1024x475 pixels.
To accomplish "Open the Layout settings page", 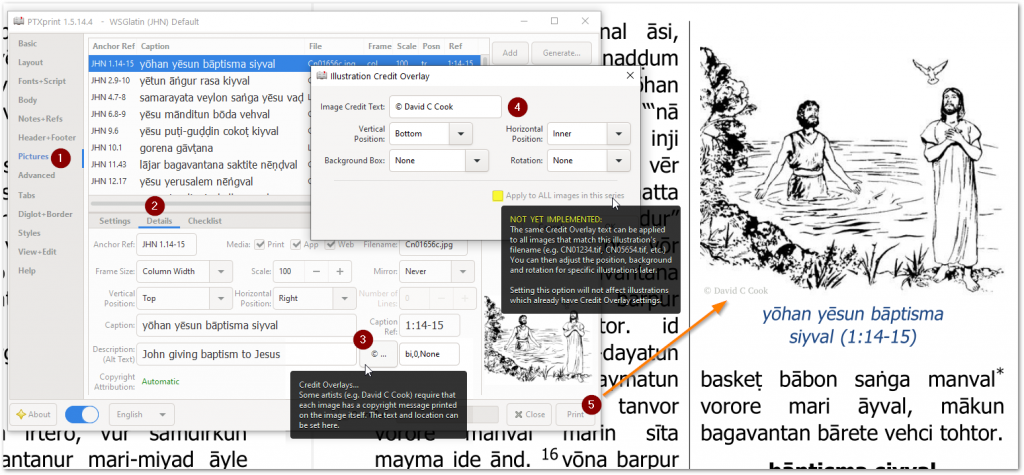I will (31, 63).
